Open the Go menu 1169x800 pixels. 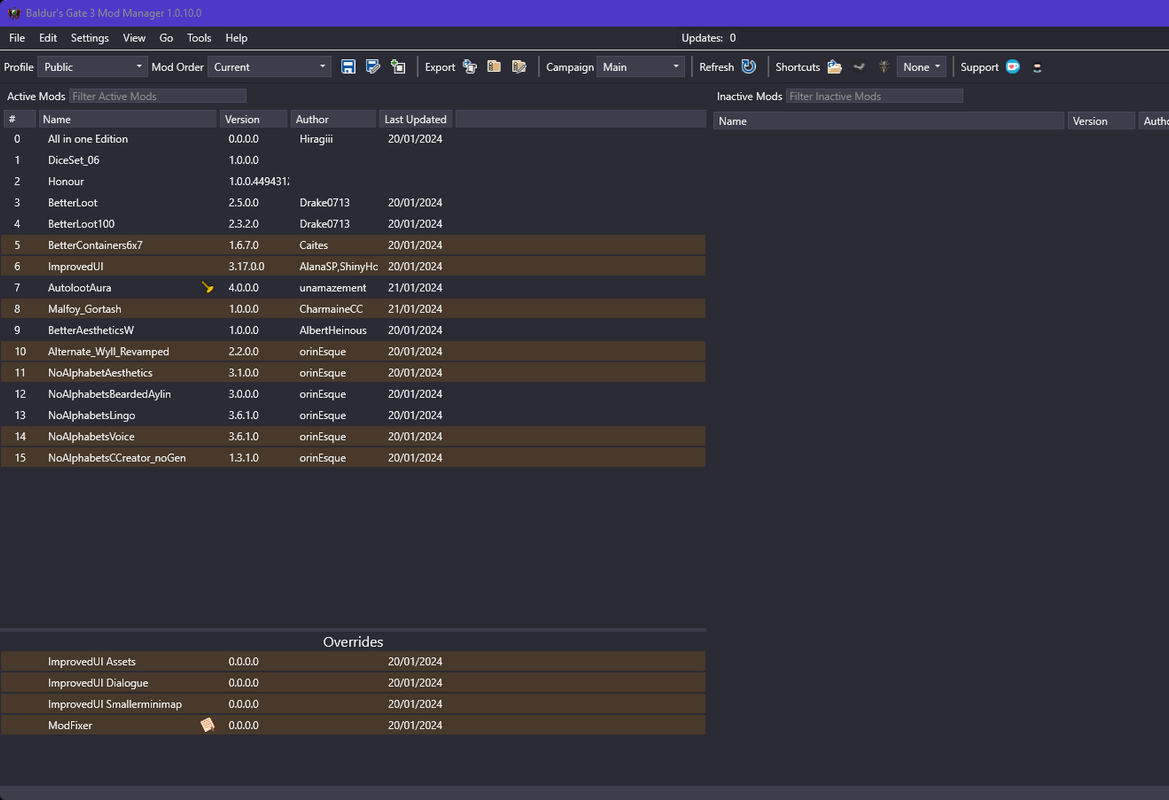[x=166, y=38]
